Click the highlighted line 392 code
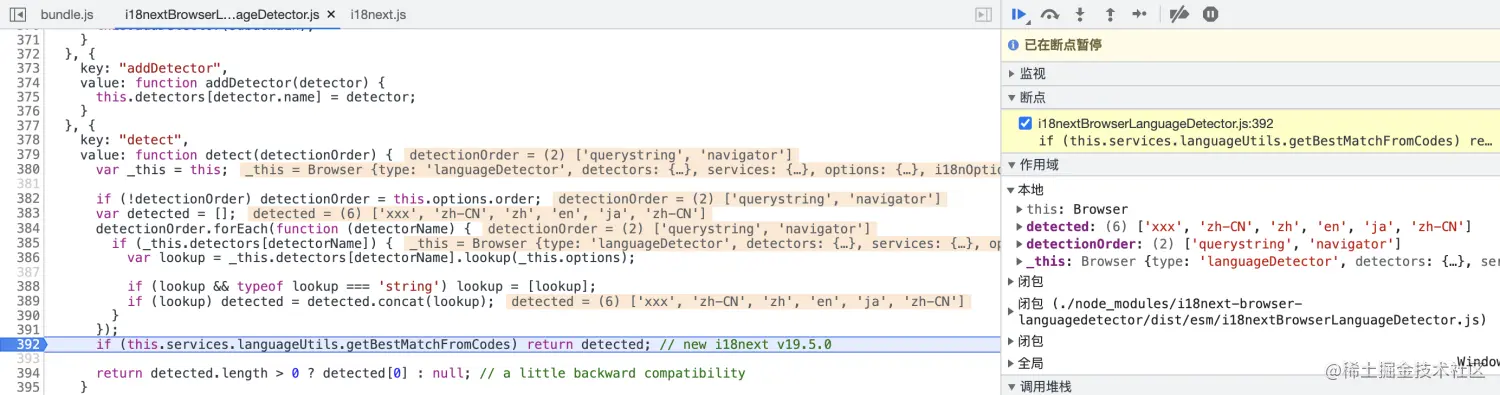The width and height of the screenshot is (1500, 395). click(464, 344)
